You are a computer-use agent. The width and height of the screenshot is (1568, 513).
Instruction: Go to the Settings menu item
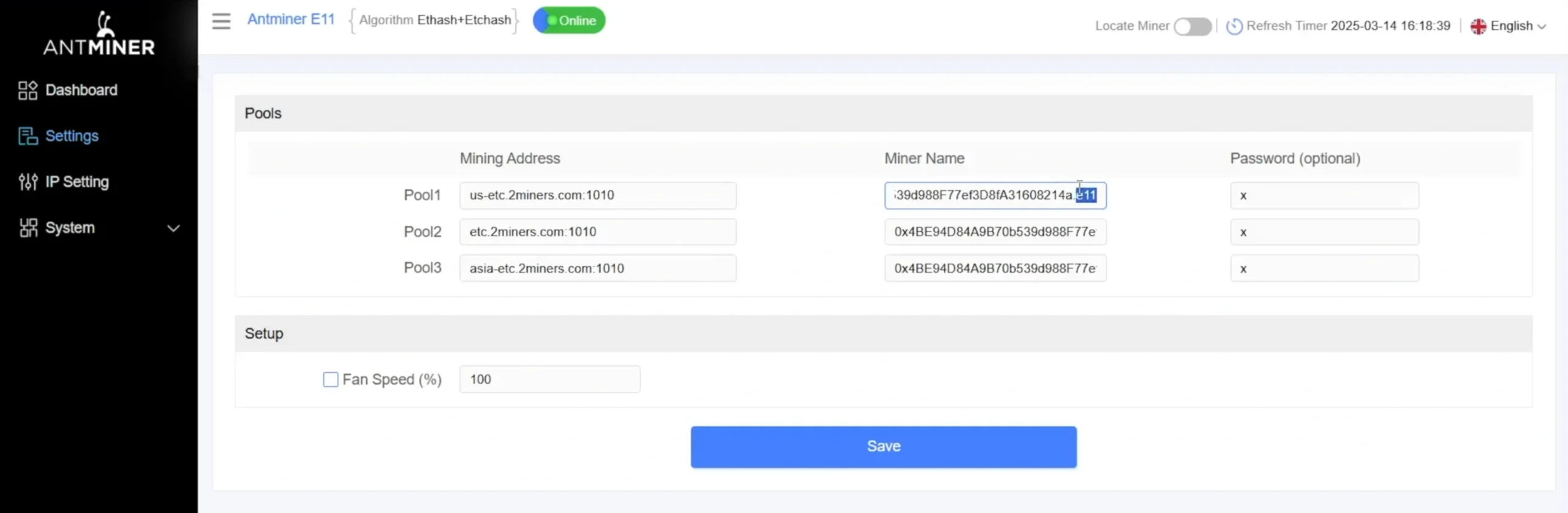(72, 136)
